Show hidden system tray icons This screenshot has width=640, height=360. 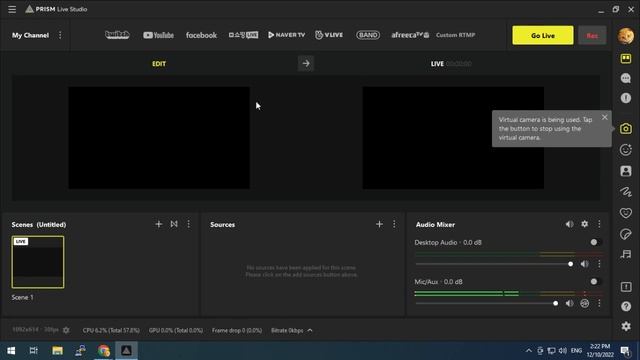pyautogui.click(x=529, y=351)
